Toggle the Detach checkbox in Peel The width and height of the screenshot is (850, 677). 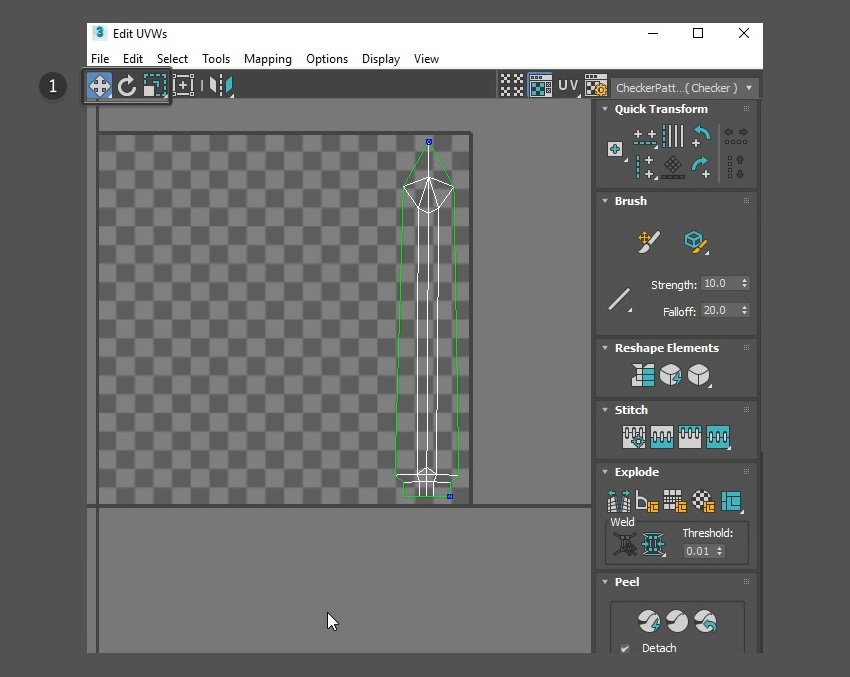pyautogui.click(x=625, y=649)
